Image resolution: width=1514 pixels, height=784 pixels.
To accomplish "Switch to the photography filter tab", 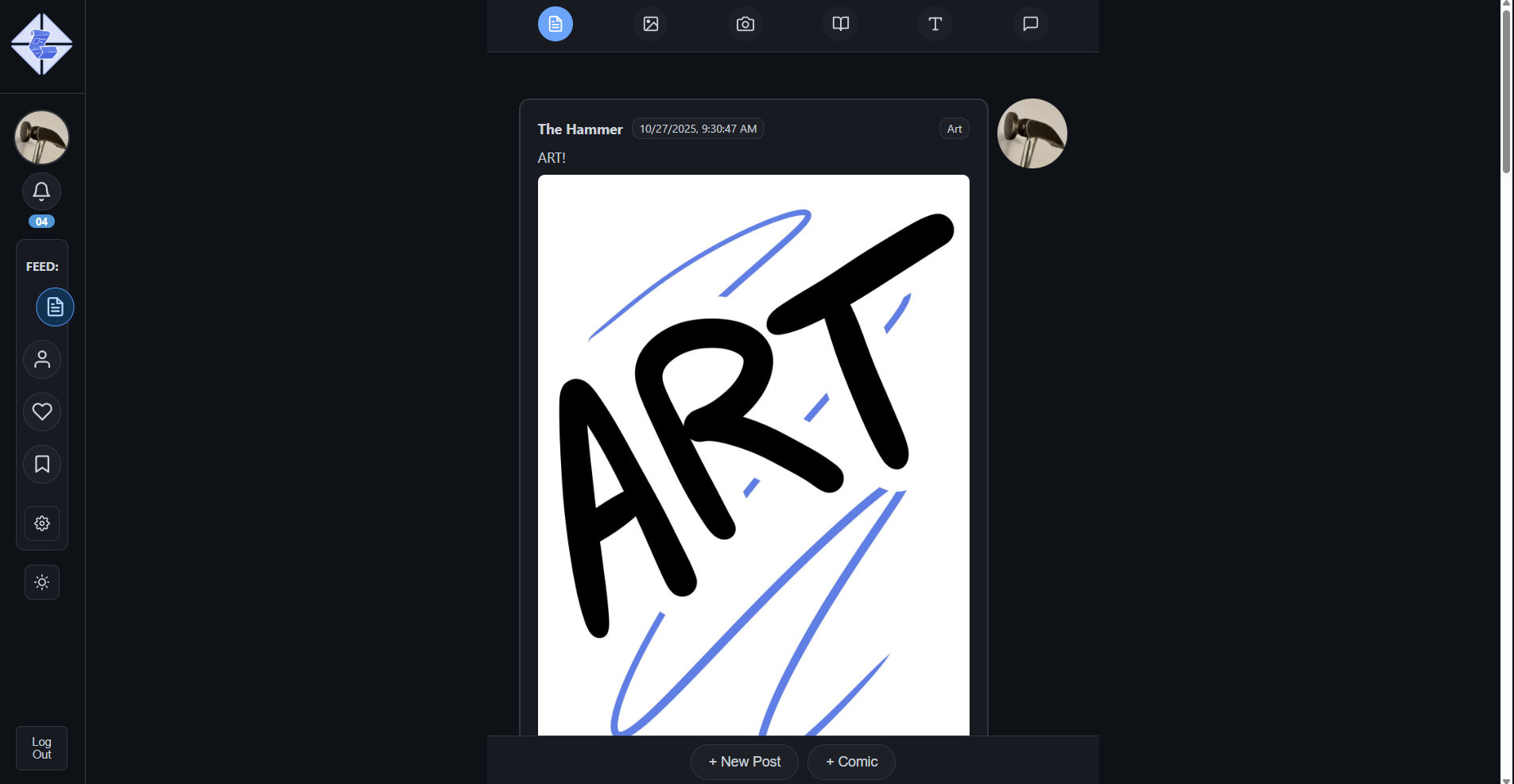I will tap(745, 24).
